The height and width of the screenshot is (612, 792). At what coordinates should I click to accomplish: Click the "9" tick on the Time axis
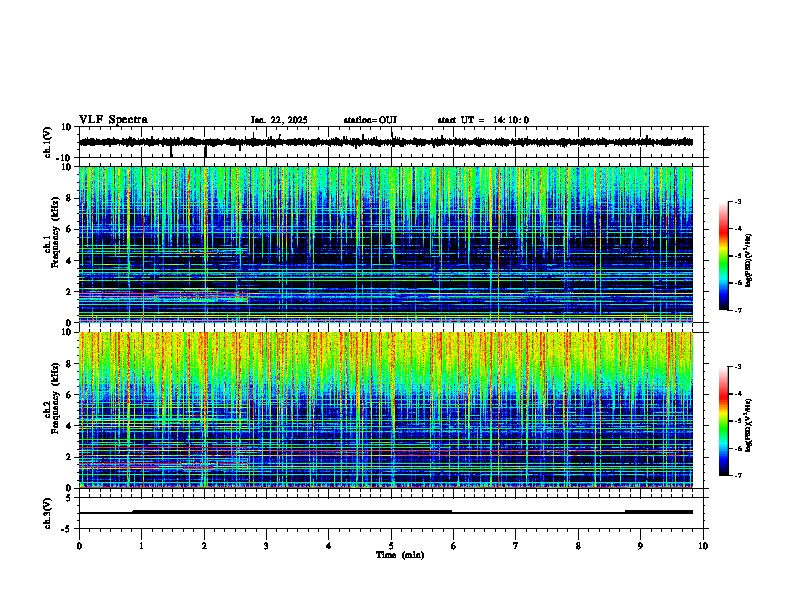pyautogui.click(x=640, y=546)
